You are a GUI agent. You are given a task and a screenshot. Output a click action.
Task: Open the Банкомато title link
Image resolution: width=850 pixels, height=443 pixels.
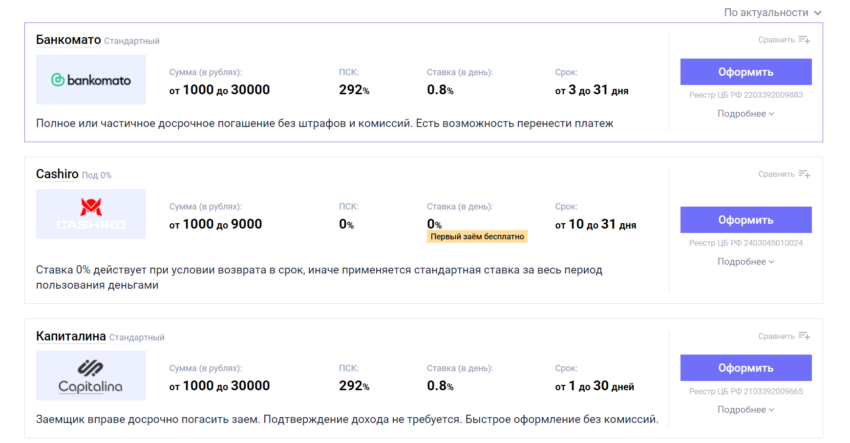pyautogui.click(x=68, y=40)
